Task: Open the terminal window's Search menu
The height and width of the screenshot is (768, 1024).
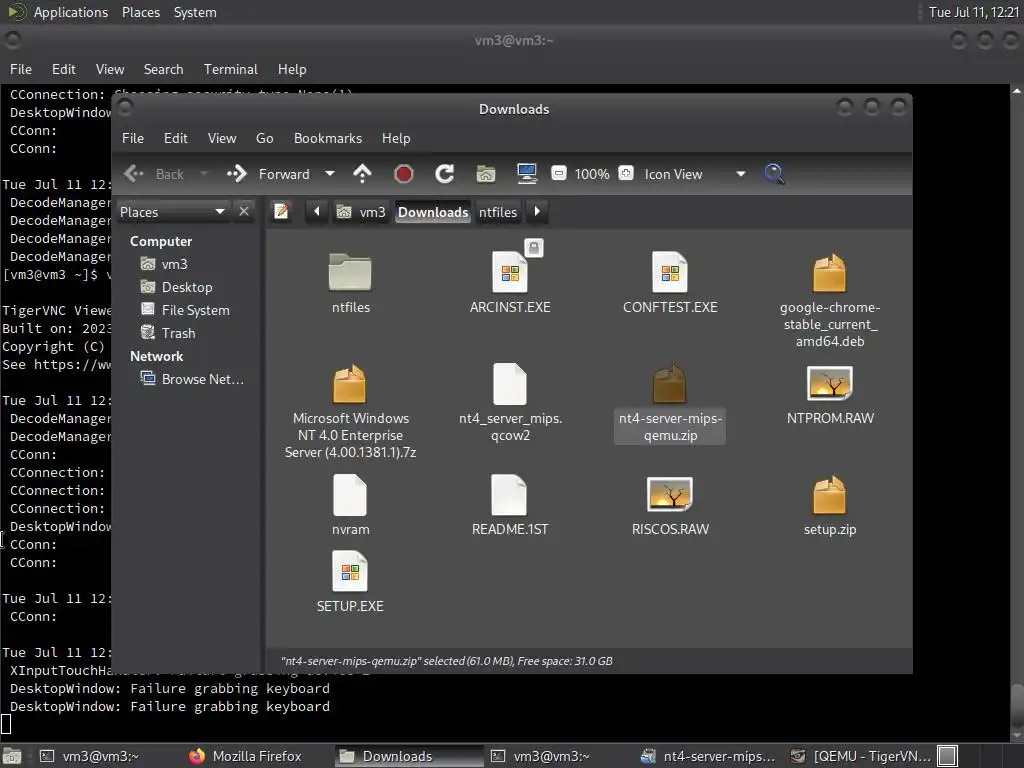Action: tap(163, 69)
